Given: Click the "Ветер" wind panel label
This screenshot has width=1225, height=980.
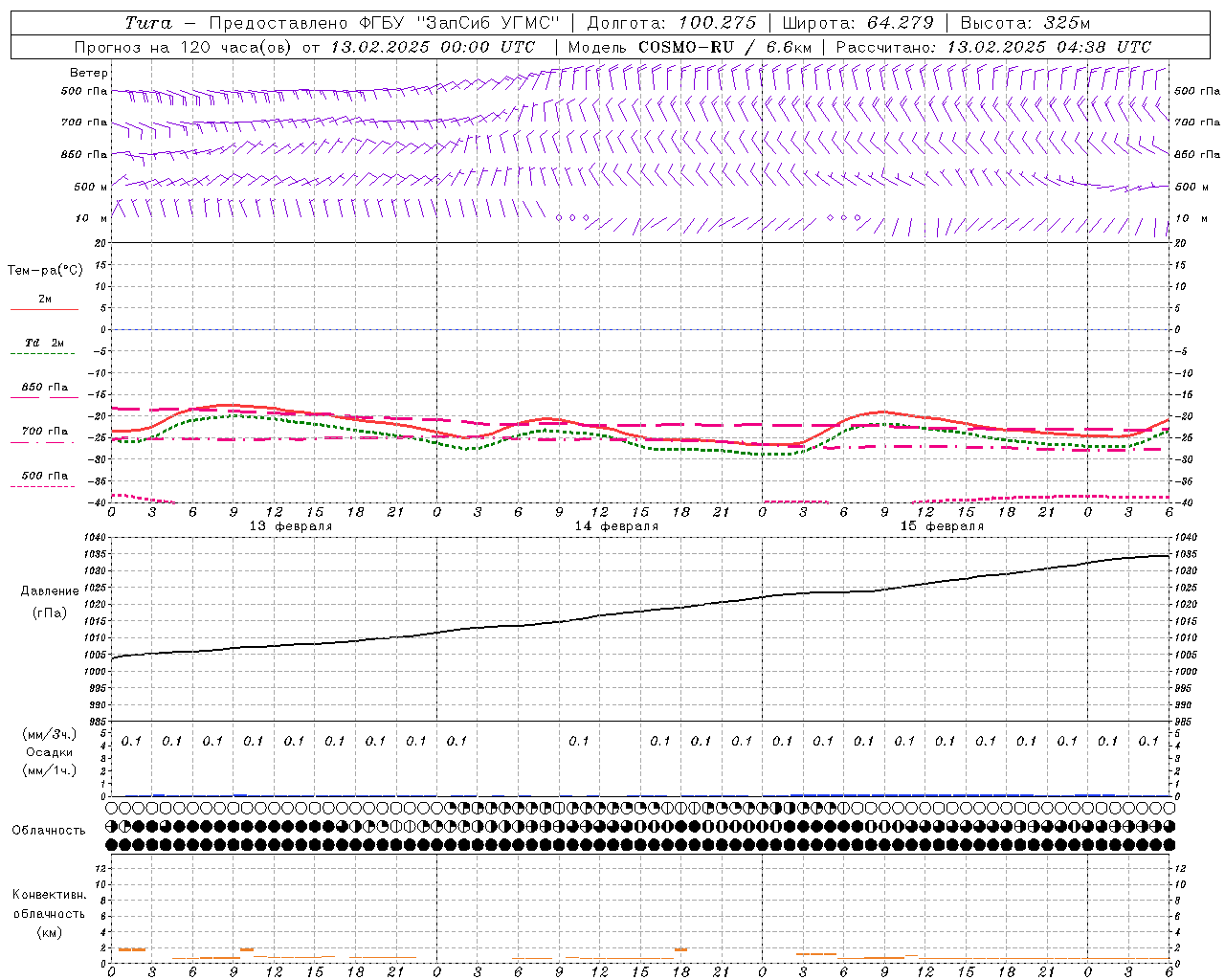Looking at the screenshot, I should click(89, 73).
